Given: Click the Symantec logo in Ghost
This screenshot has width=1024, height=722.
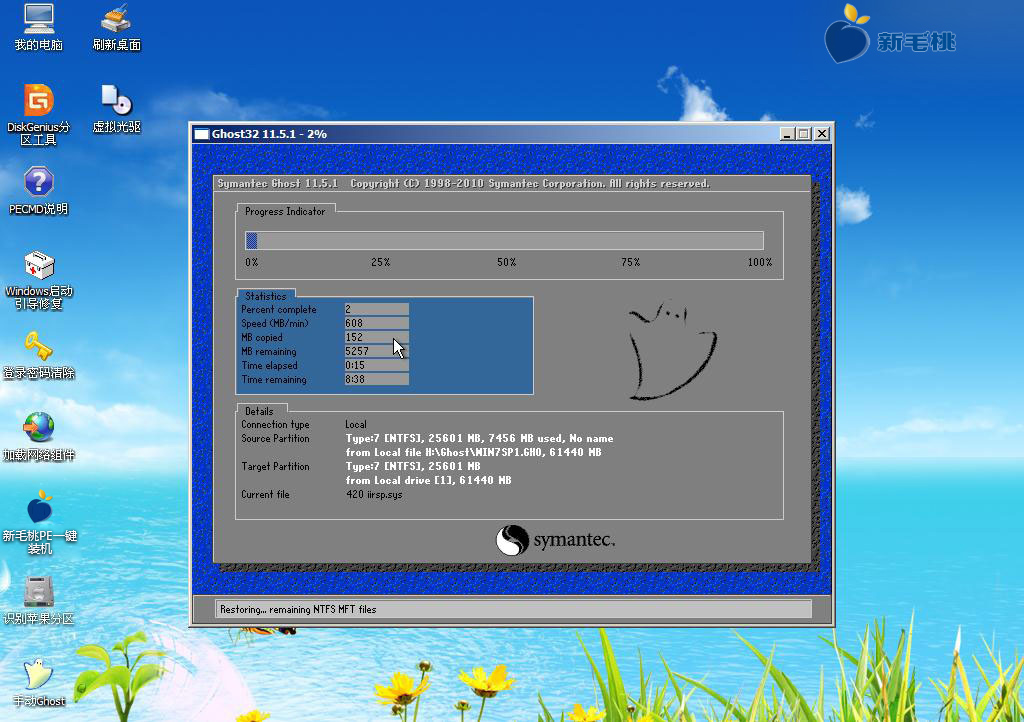Looking at the screenshot, I should [x=555, y=540].
